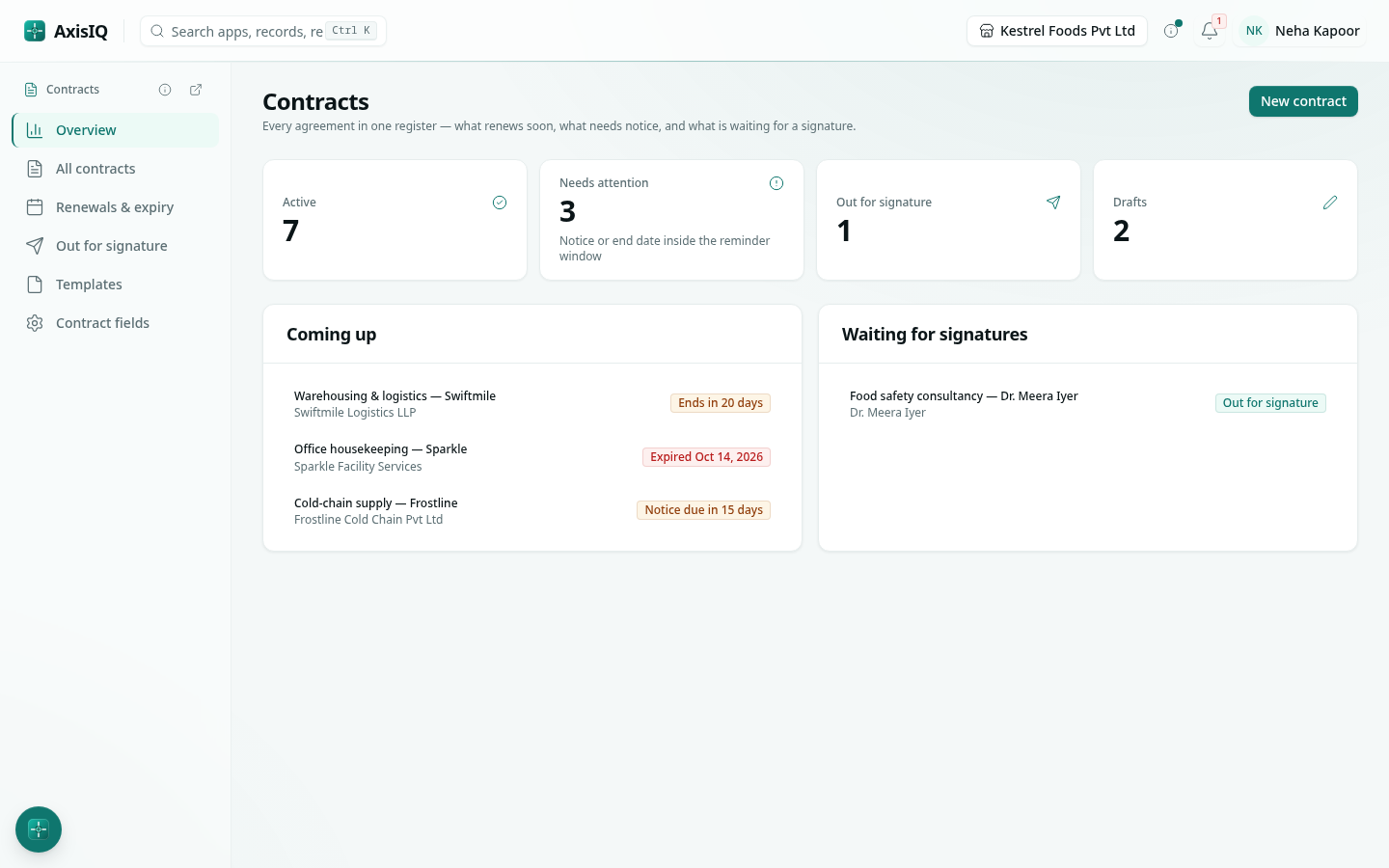1389x868 pixels.
Task: Open the notifications bell
Action: point(1209,31)
